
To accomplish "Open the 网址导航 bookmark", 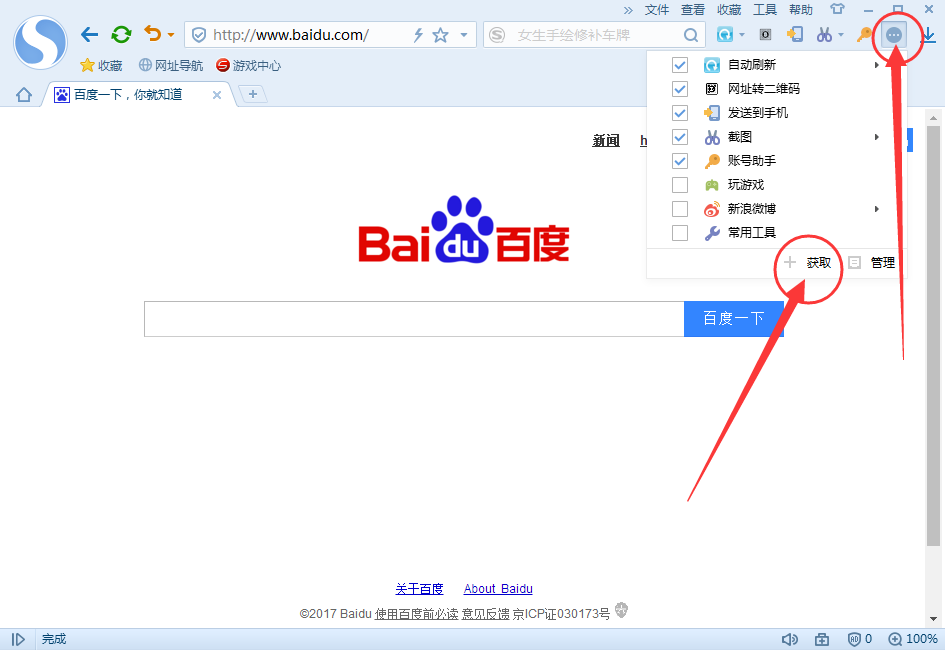I will click(171, 65).
